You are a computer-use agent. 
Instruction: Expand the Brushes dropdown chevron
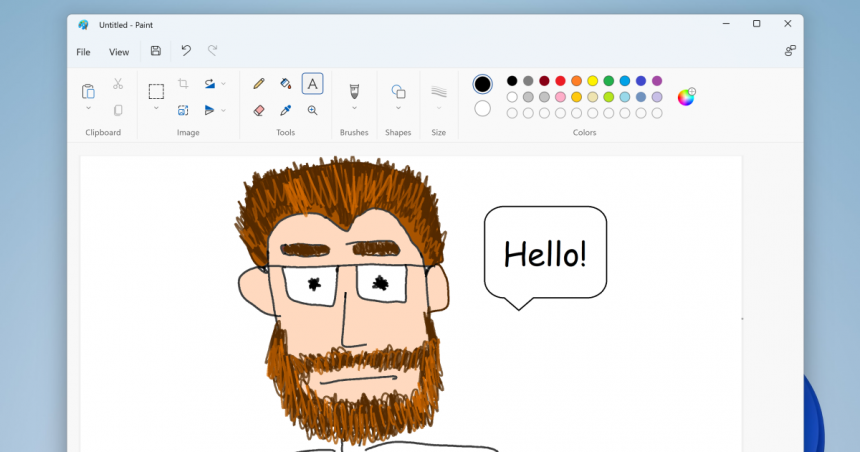(x=354, y=108)
